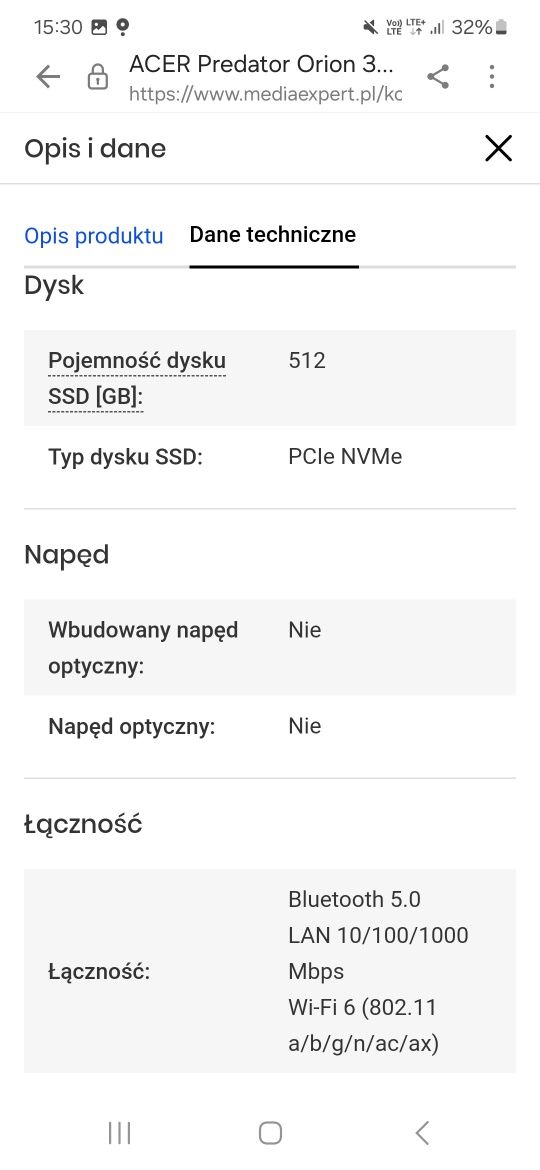Tap the Wi-Fi 6 connectivity value
Image resolution: width=540 pixels, height=1170 pixels.
click(362, 1025)
